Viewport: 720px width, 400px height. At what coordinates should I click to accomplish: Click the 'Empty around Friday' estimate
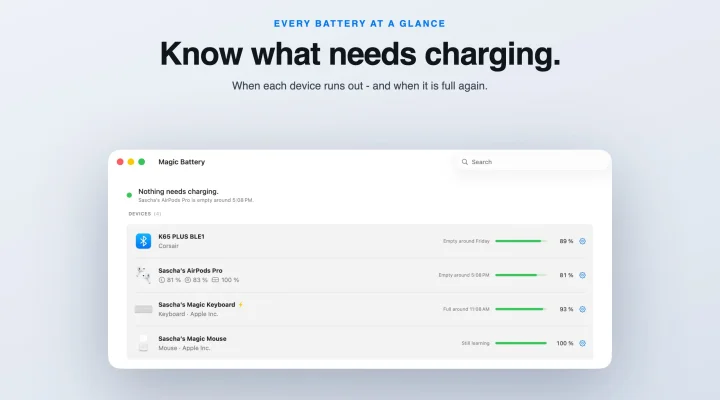466,241
